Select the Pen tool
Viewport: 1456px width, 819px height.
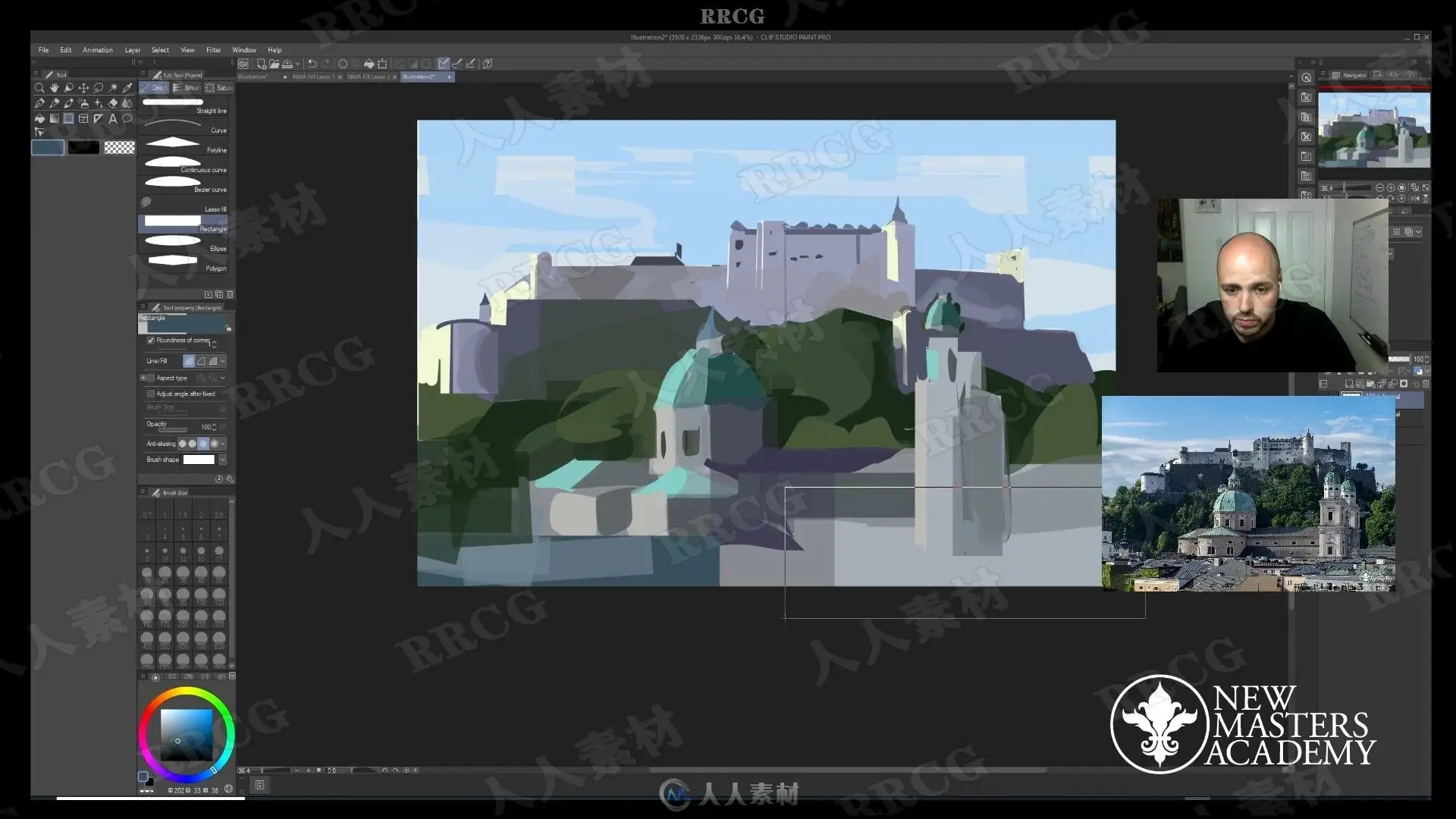coord(39,103)
